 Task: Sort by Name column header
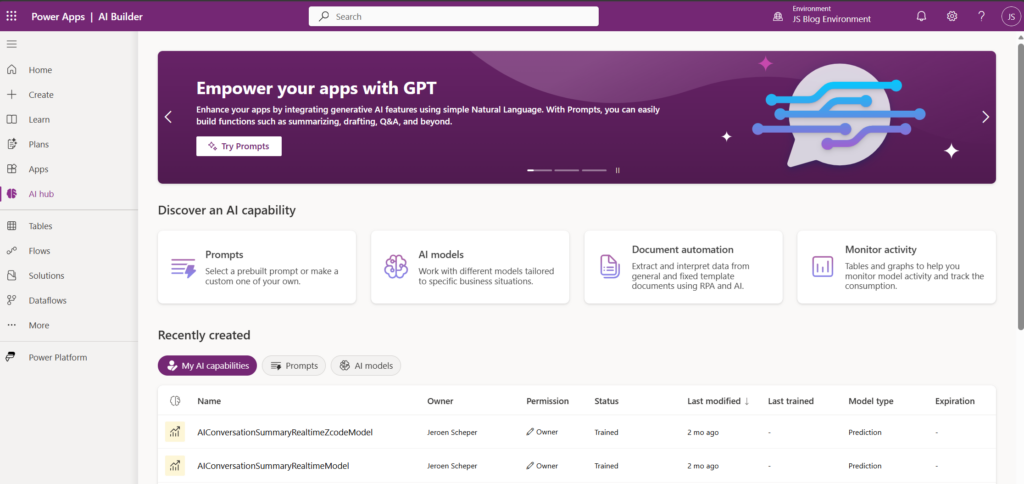tap(209, 401)
